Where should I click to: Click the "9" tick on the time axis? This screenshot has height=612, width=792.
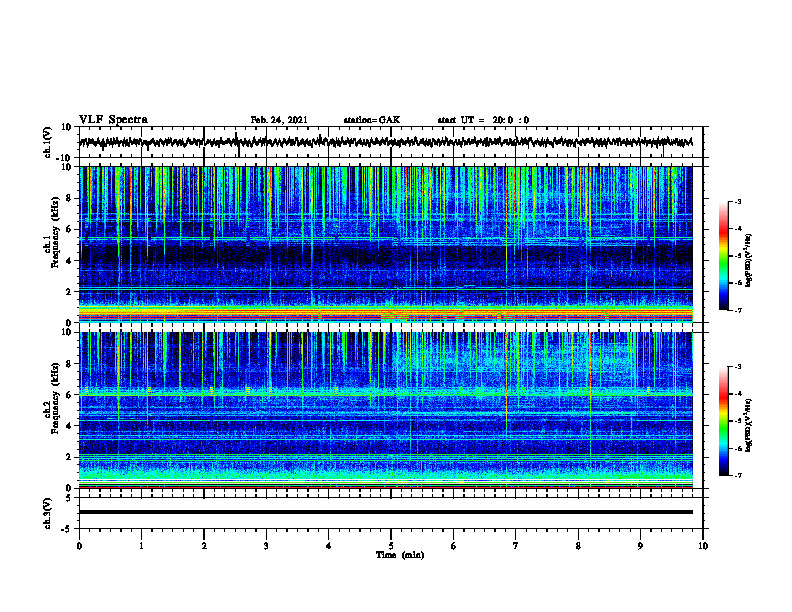640,546
